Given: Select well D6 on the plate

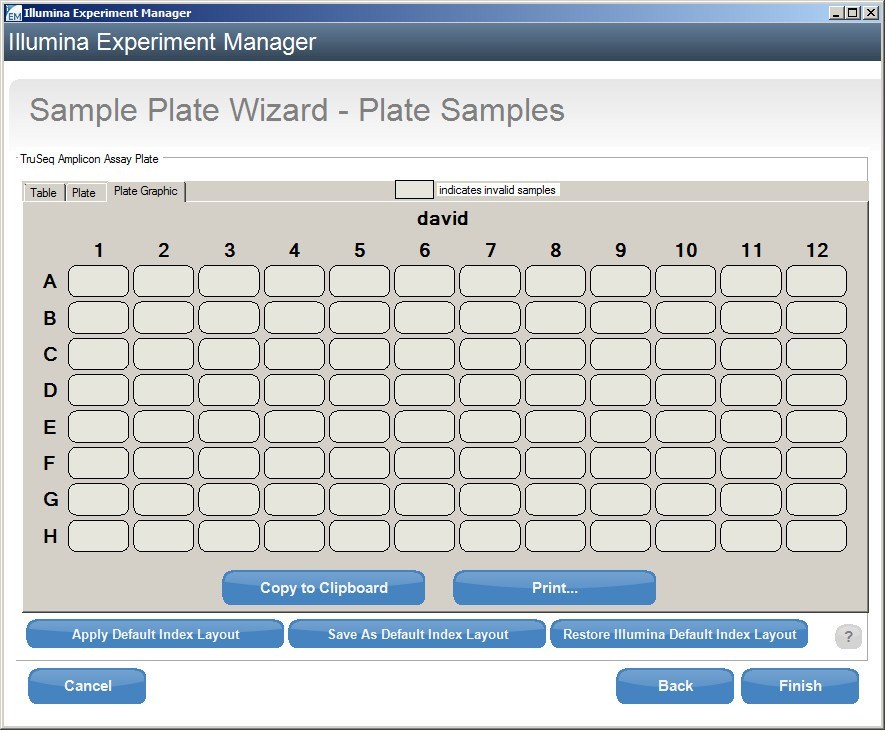Looking at the screenshot, I should 425,390.
